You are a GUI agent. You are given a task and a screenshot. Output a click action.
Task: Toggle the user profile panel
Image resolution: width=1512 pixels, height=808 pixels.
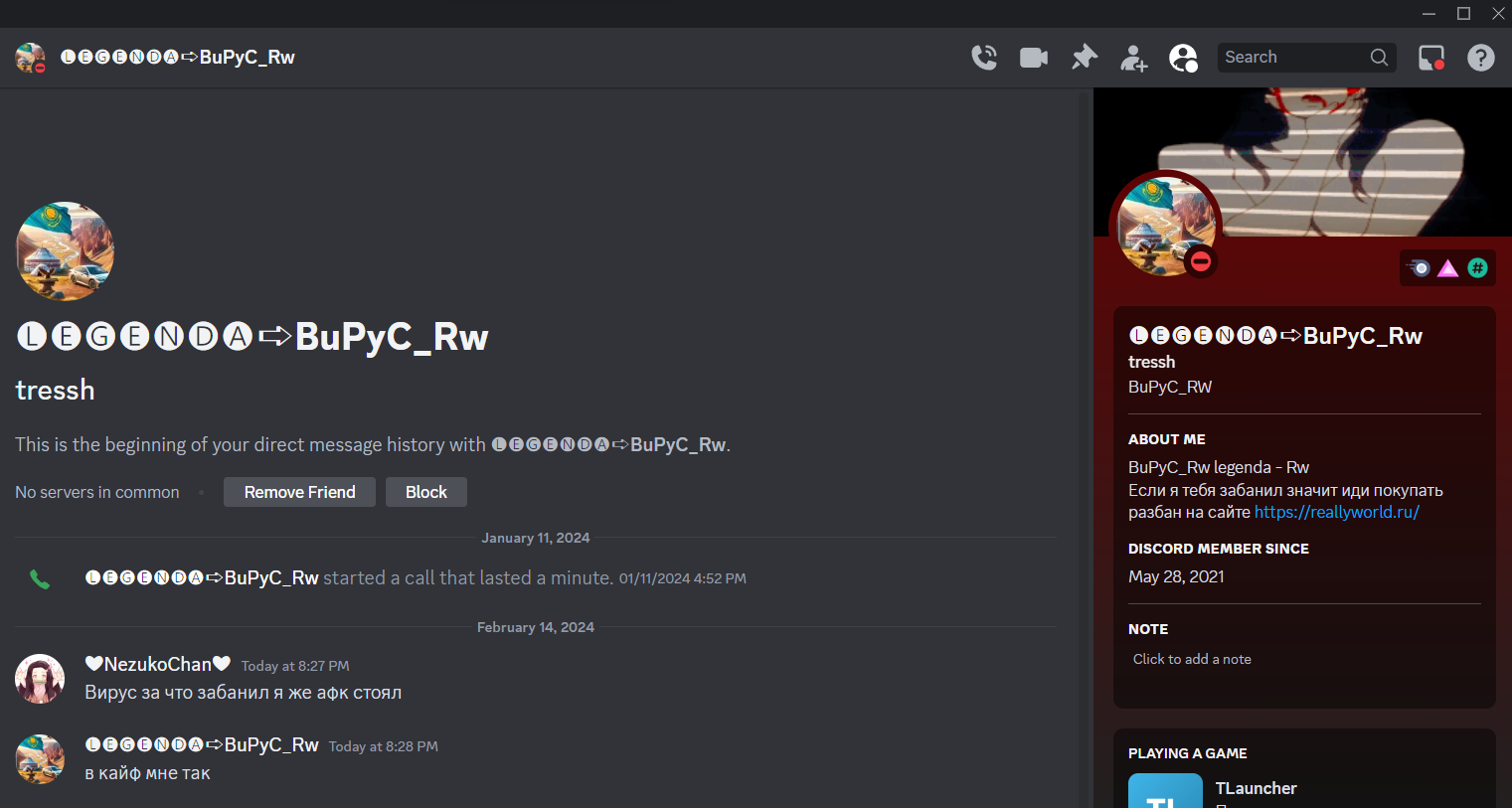[1183, 58]
